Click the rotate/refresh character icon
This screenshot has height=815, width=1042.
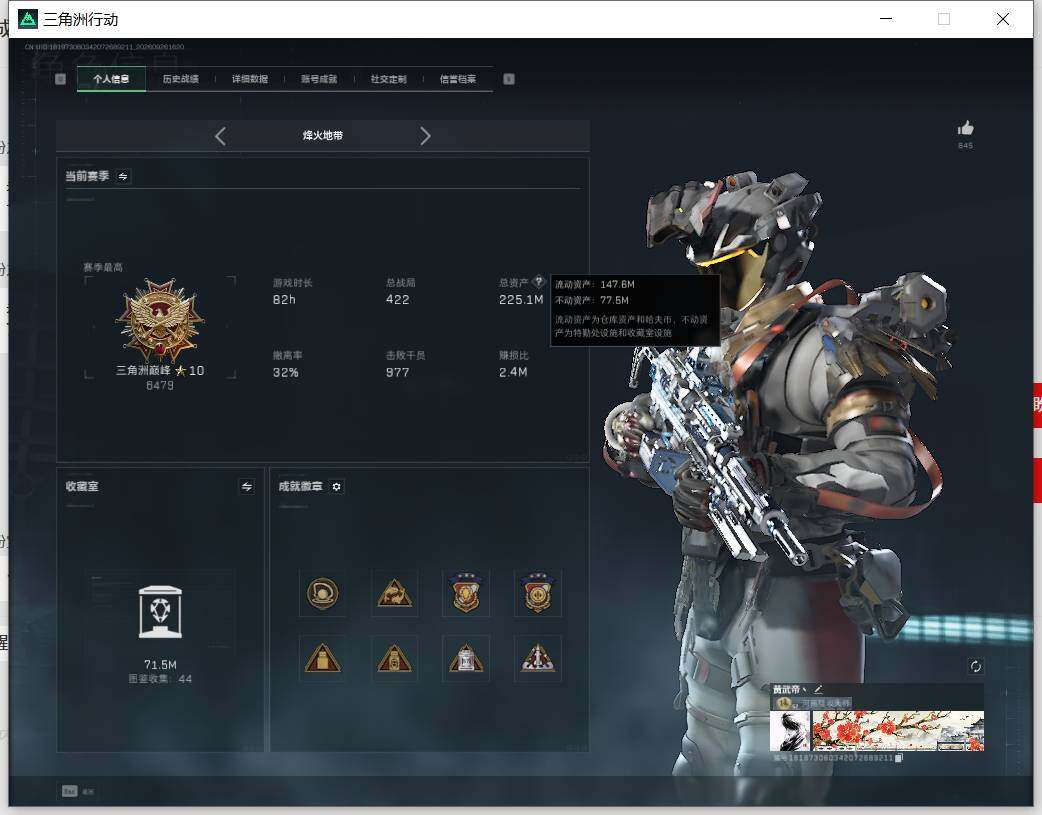[x=976, y=666]
